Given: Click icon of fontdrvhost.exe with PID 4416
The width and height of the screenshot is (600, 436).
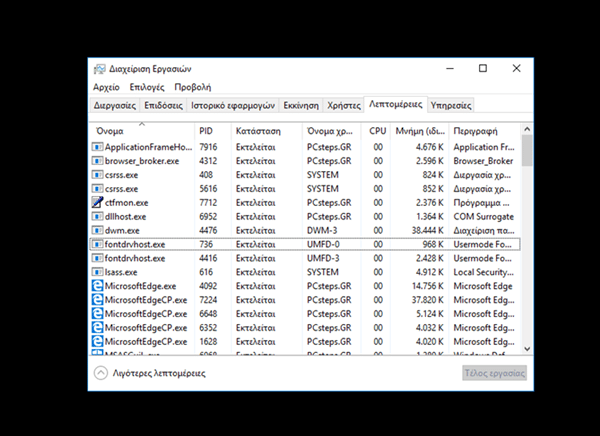Looking at the screenshot, I should (x=98, y=258).
